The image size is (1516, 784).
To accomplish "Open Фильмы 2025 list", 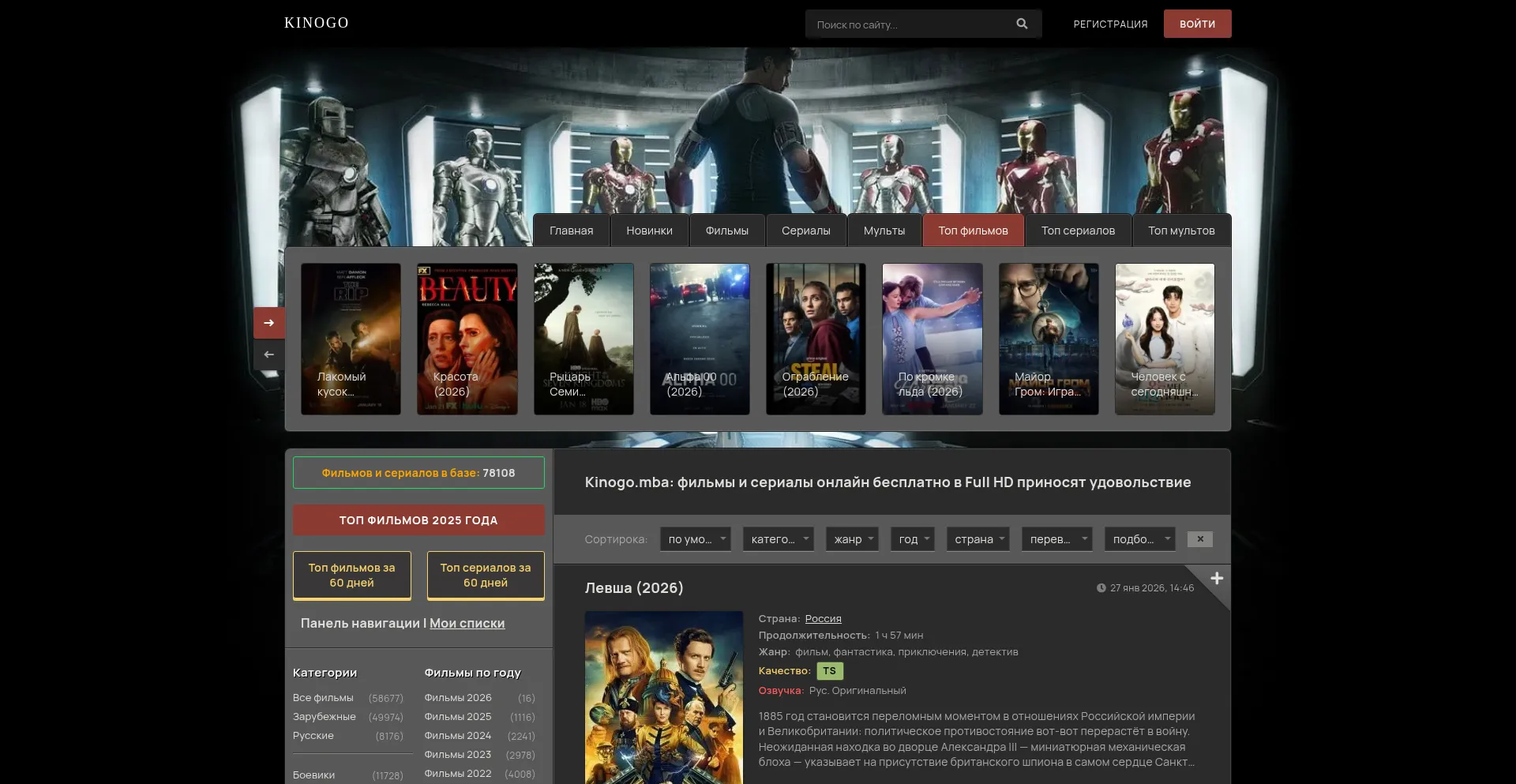I will [458, 717].
